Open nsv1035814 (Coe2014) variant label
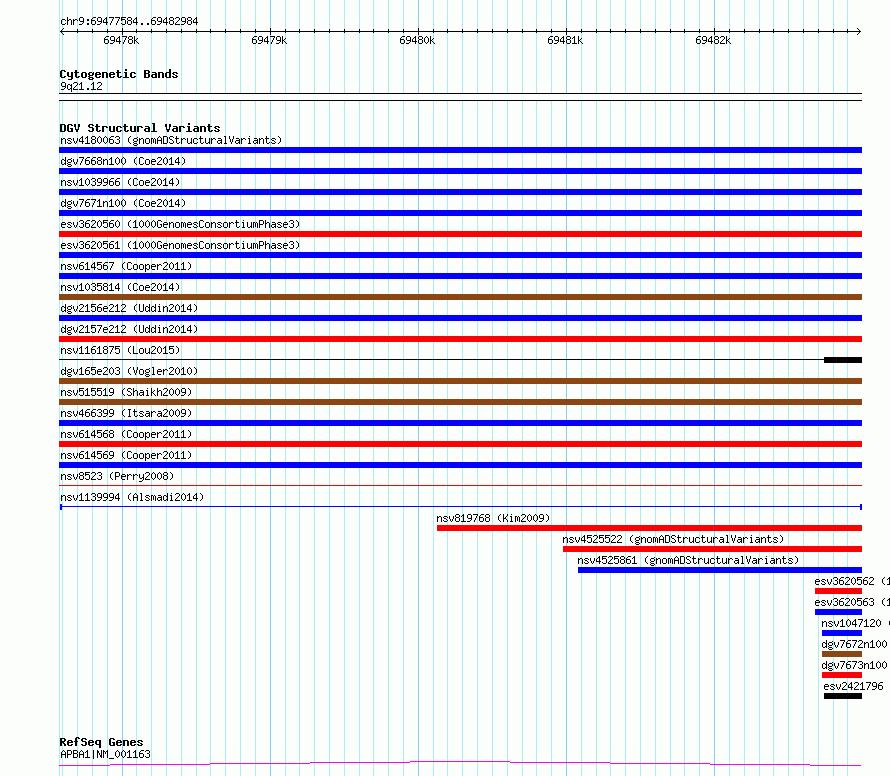Image resolution: width=890 pixels, height=776 pixels. point(120,287)
